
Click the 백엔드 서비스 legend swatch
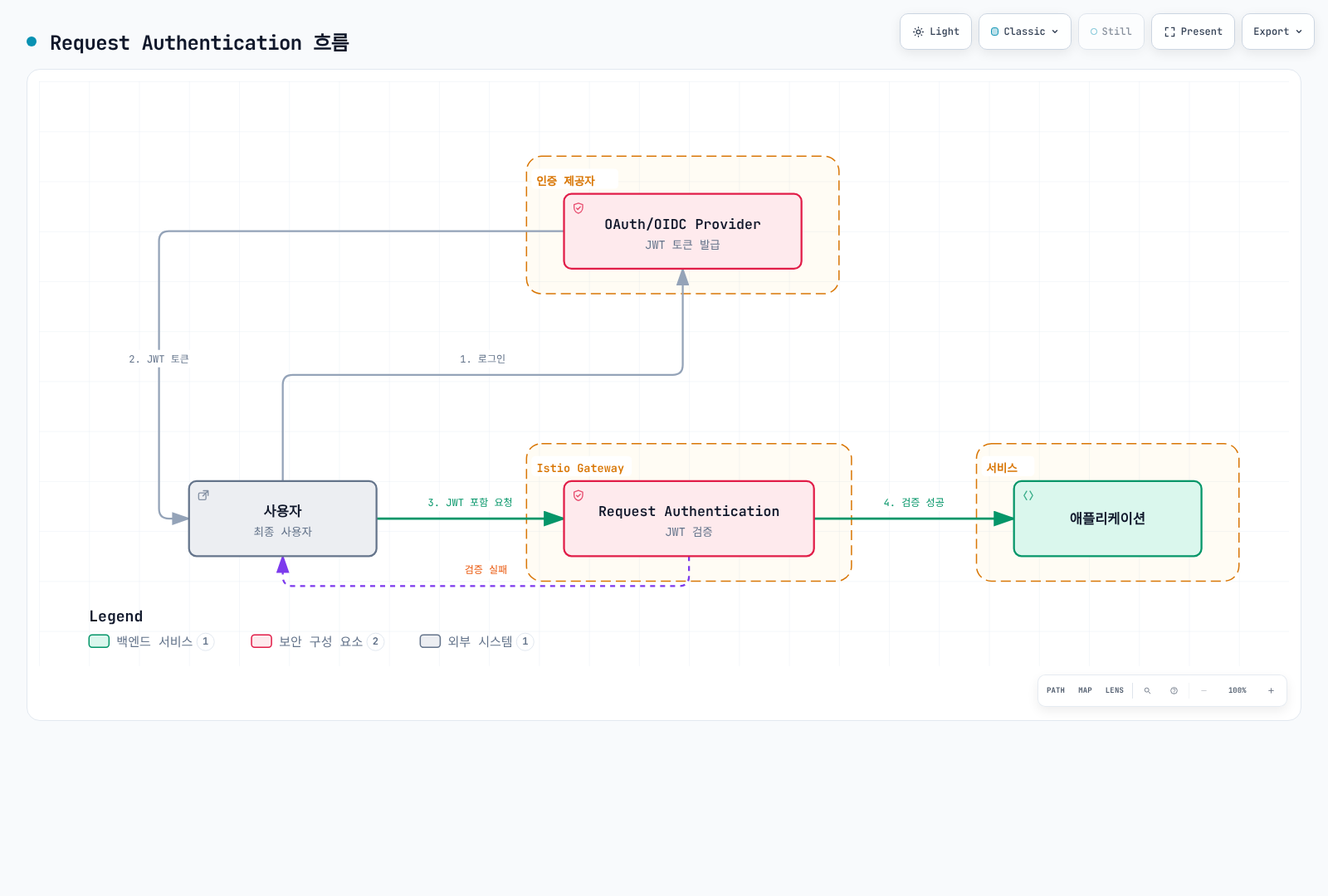[100, 641]
